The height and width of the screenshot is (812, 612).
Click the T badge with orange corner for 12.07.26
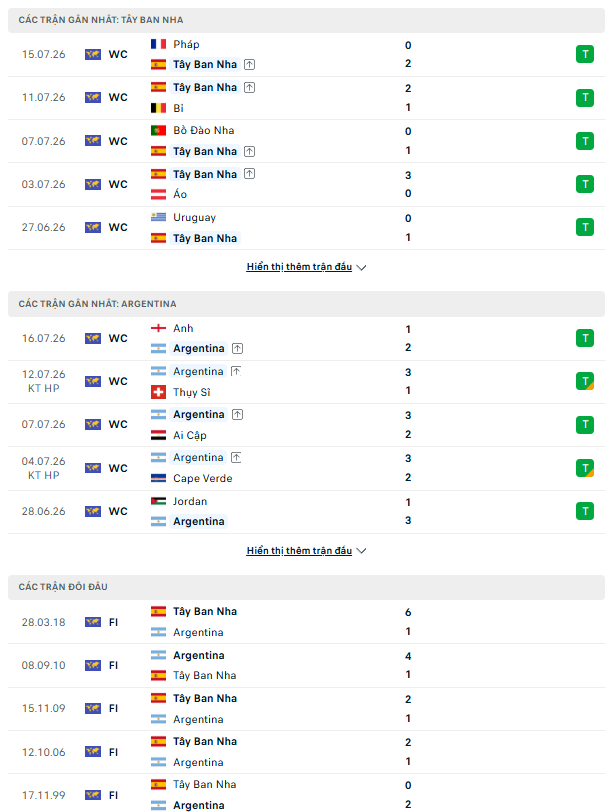(x=585, y=381)
